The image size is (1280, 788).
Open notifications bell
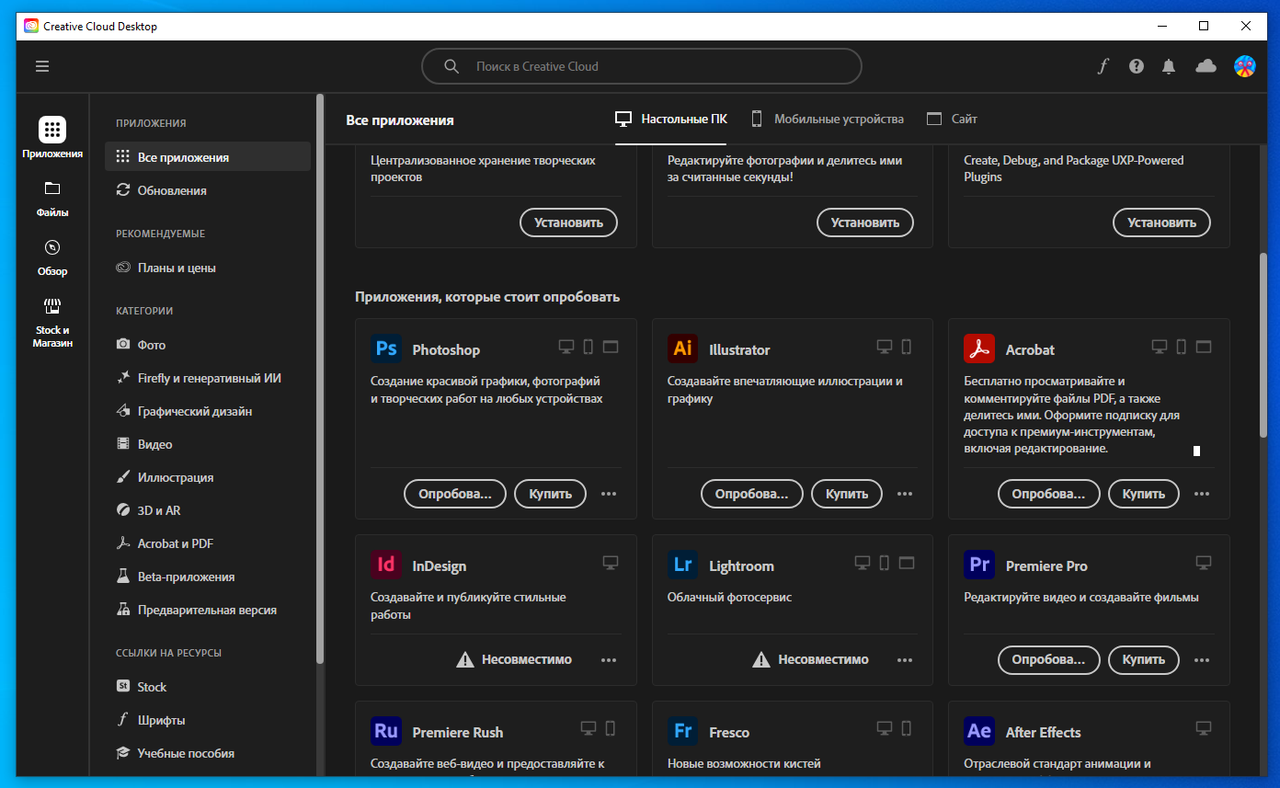1168,66
